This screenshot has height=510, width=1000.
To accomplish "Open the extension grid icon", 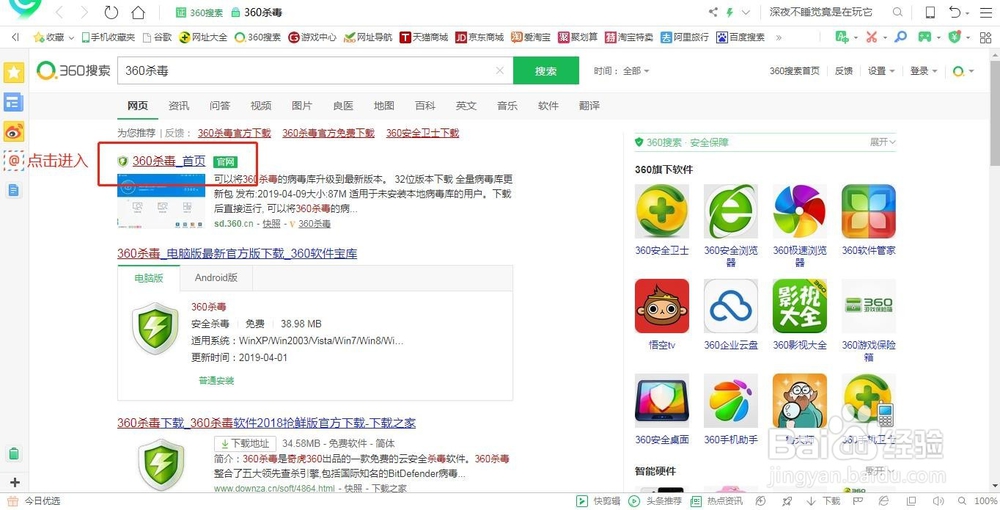I will [985, 37].
